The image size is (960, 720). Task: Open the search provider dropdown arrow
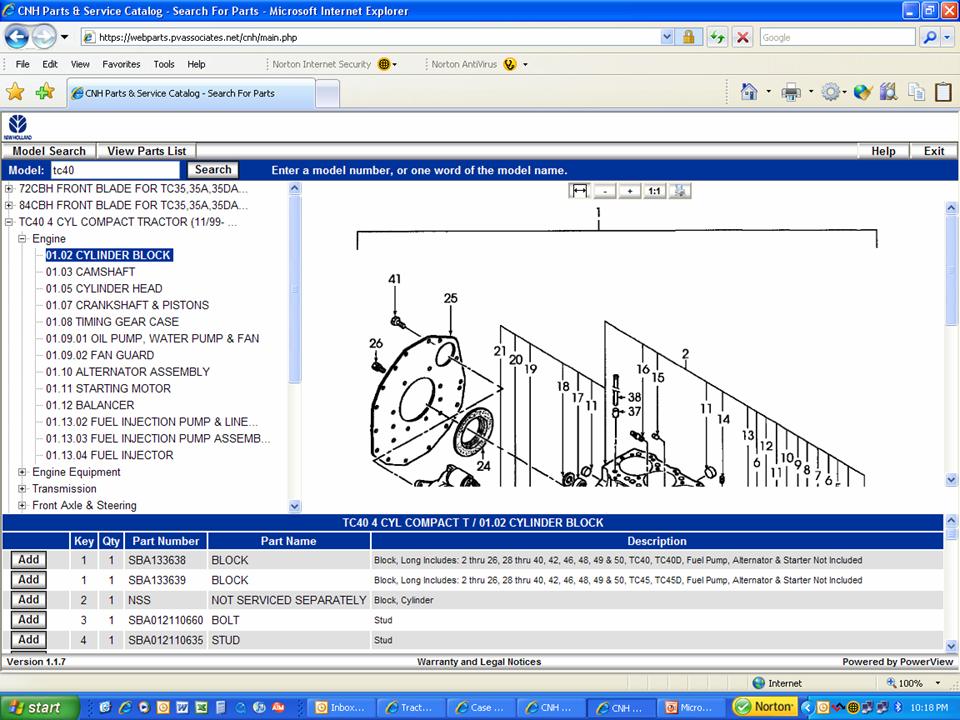947,37
